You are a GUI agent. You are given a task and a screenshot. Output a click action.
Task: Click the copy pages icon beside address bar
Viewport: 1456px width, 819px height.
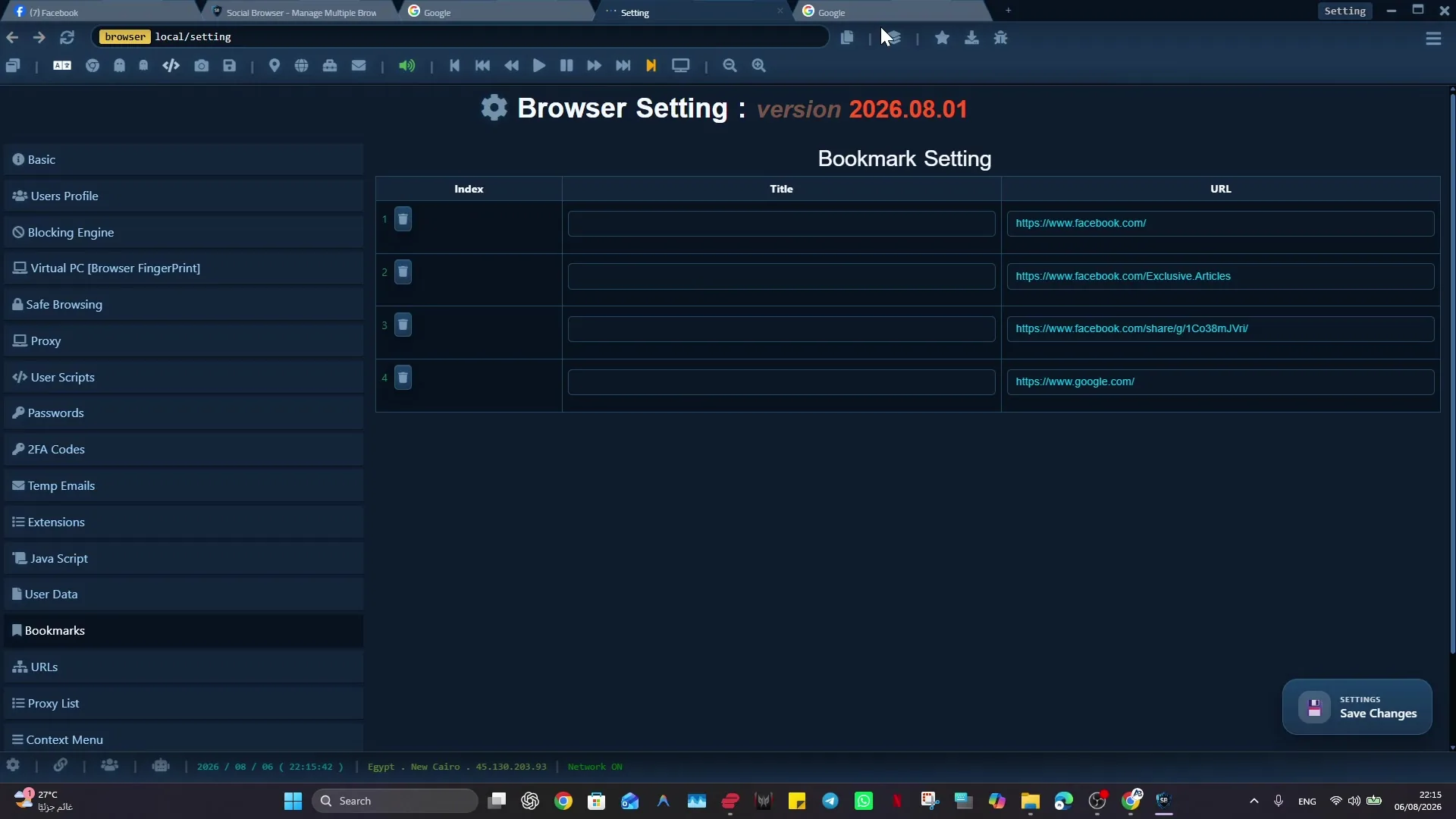point(847,38)
